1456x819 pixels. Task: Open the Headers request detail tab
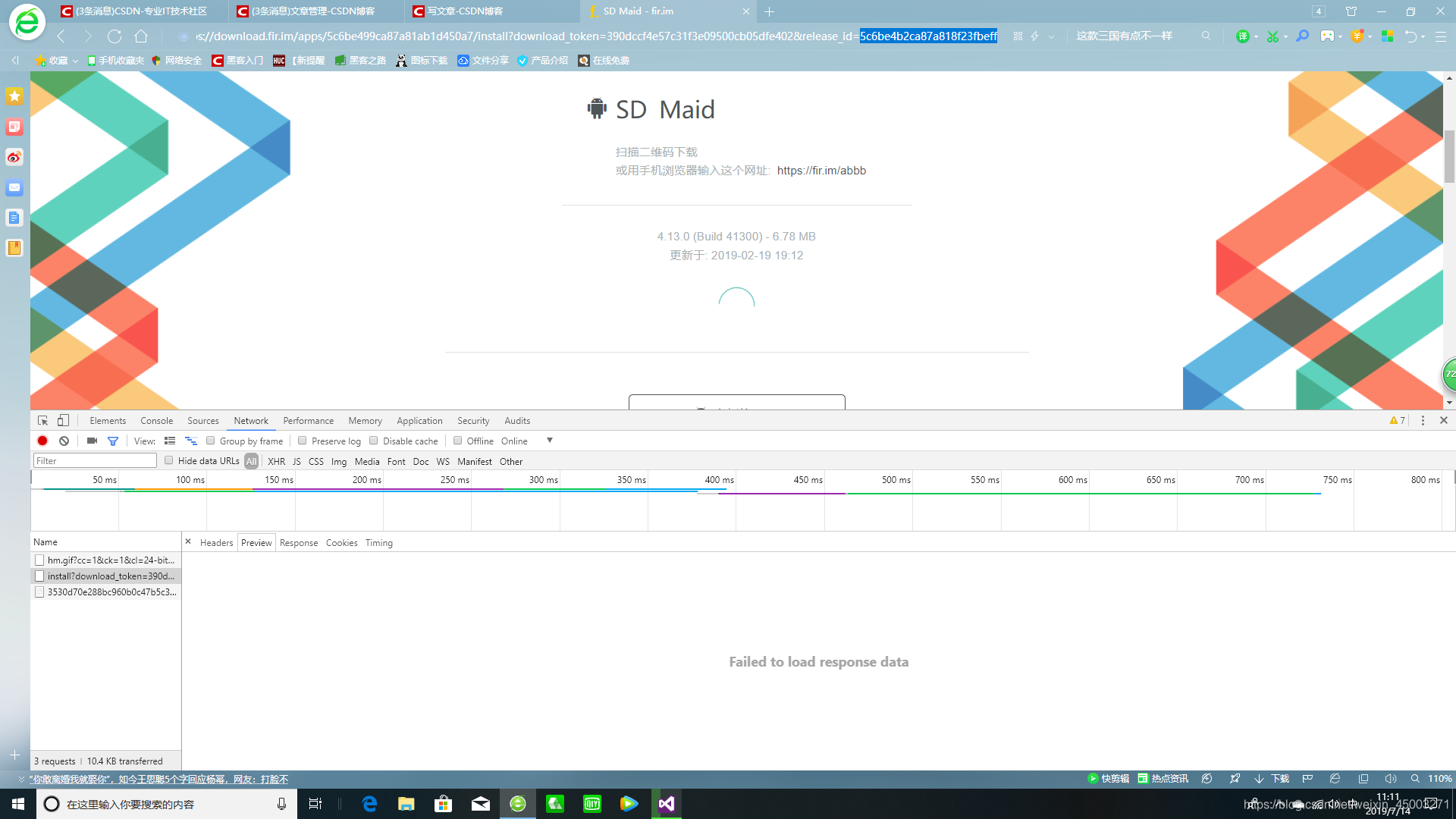pos(217,543)
